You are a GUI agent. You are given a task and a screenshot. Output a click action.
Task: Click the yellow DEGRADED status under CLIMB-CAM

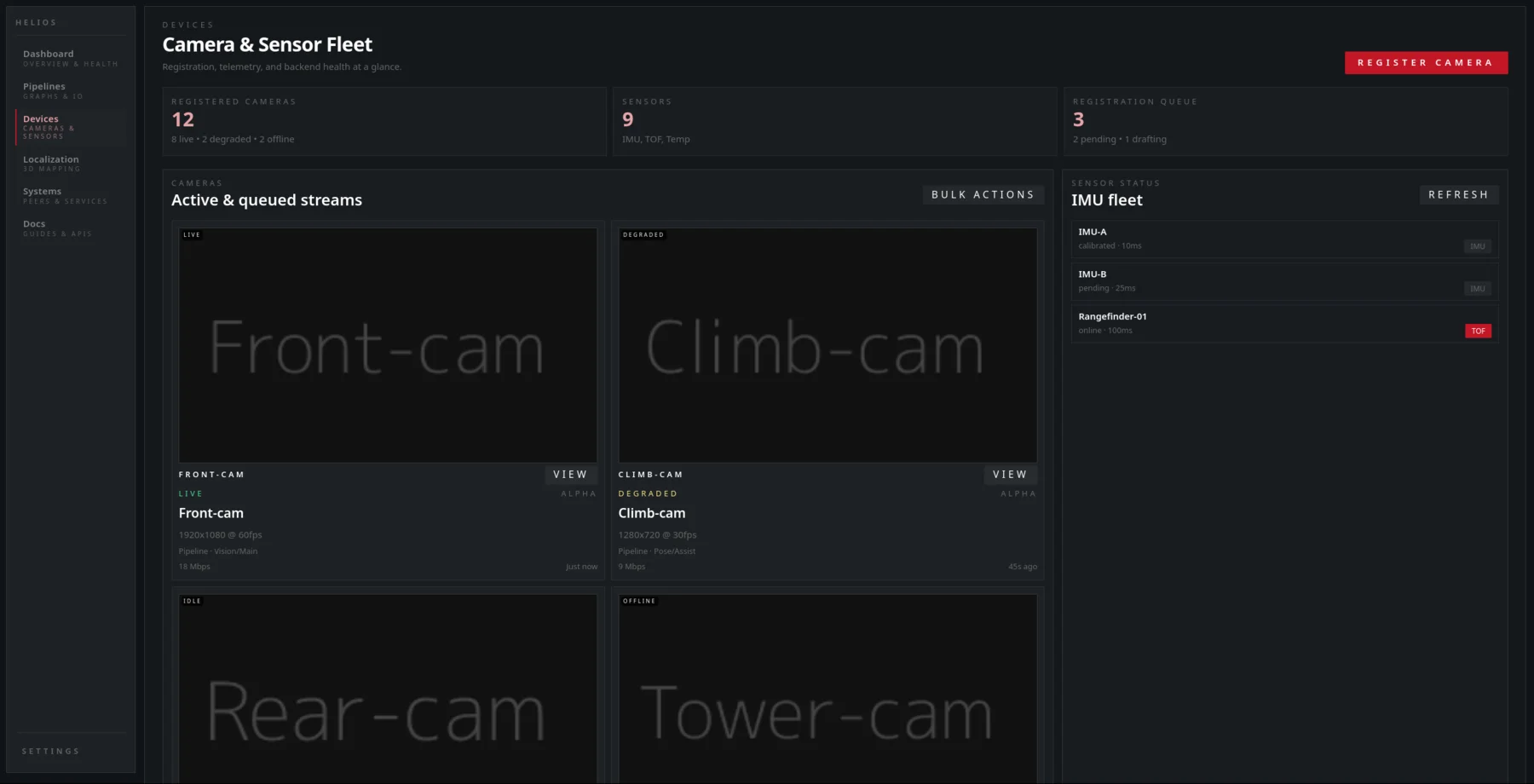click(x=648, y=494)
